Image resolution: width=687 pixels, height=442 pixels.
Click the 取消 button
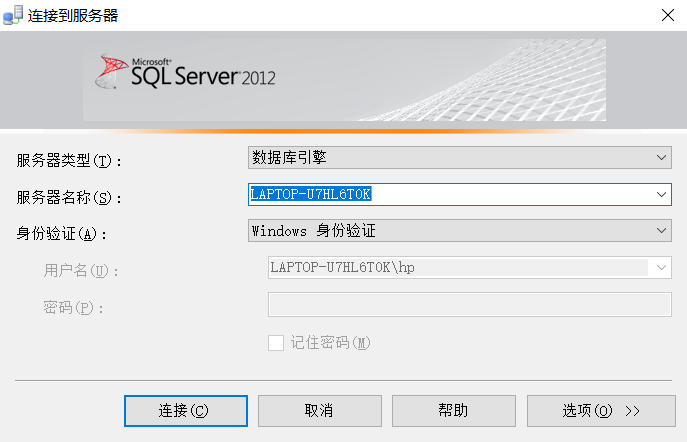320,411
